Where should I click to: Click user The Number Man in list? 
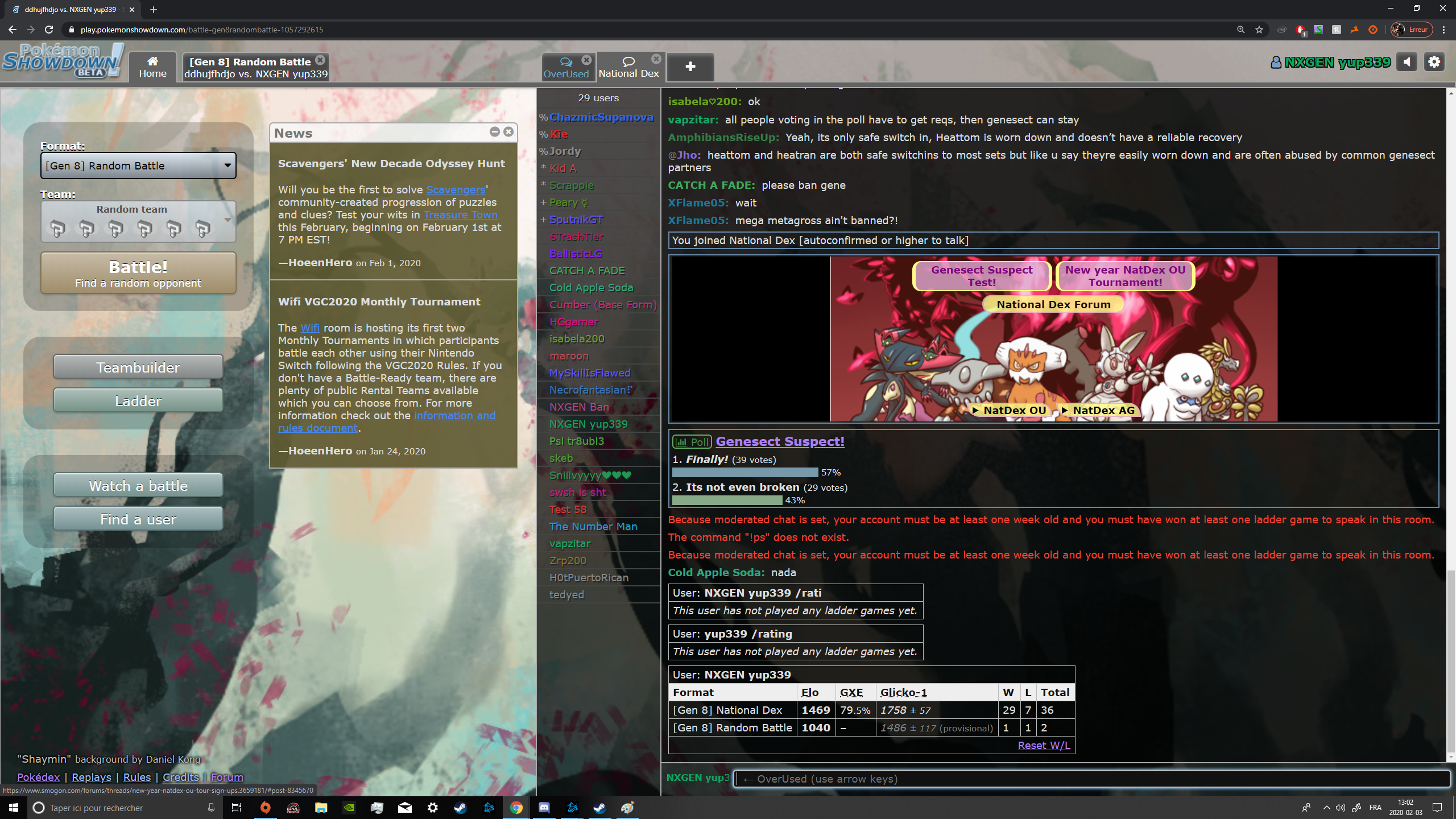pyautogui.click(x=593, y=526)
